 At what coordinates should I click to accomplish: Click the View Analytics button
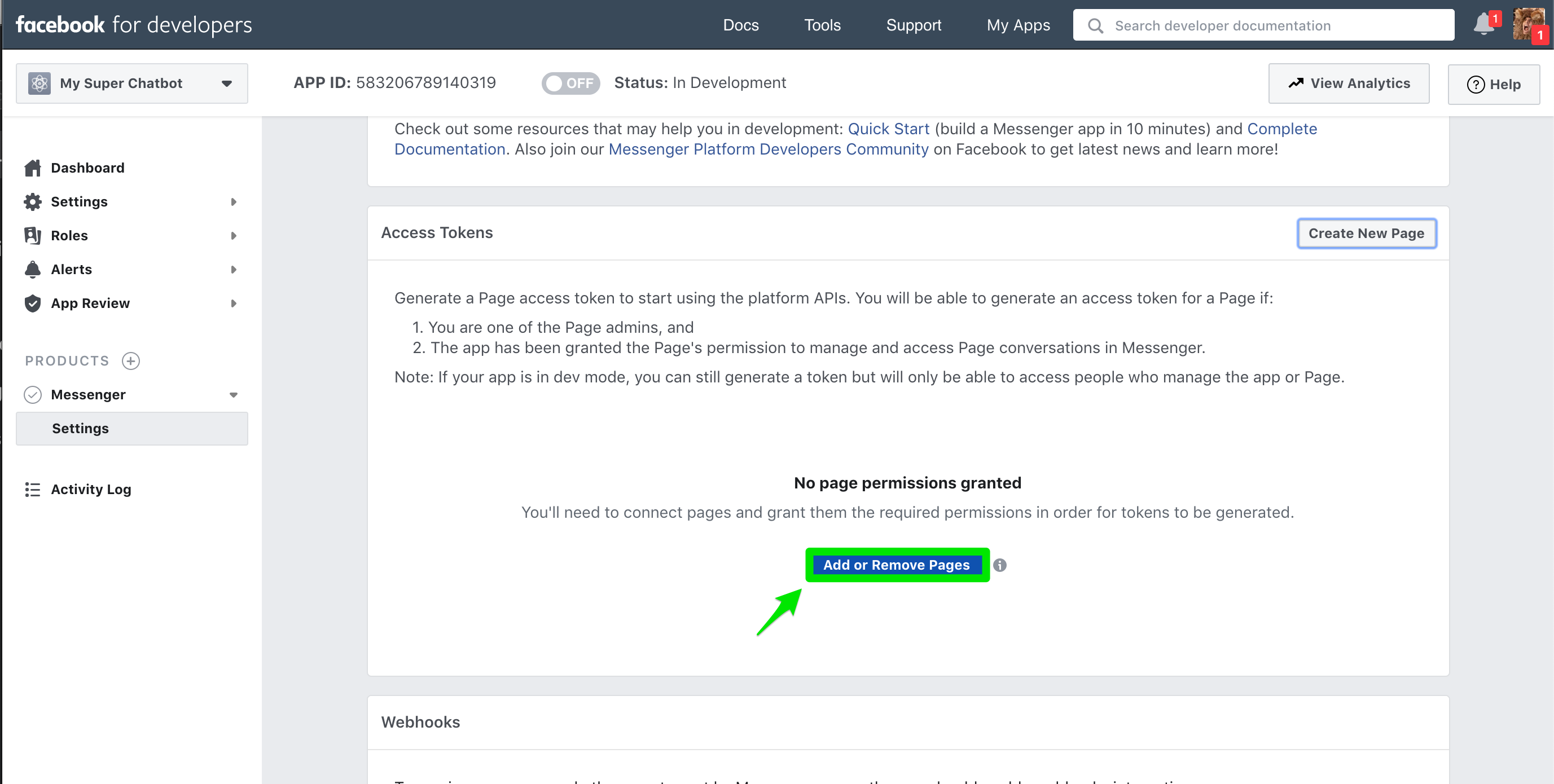[x=1348, y=83]
